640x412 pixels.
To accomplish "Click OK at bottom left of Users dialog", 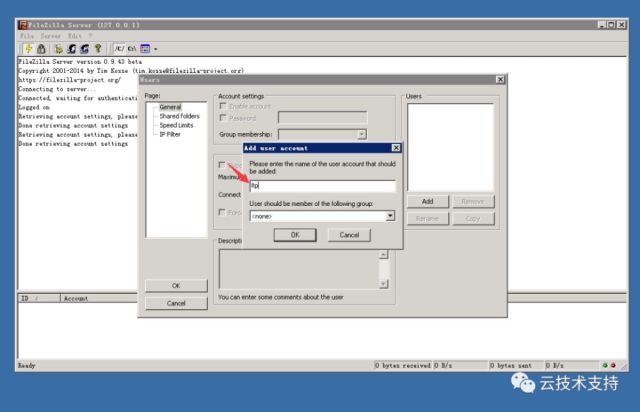I will tap(176, 286).
